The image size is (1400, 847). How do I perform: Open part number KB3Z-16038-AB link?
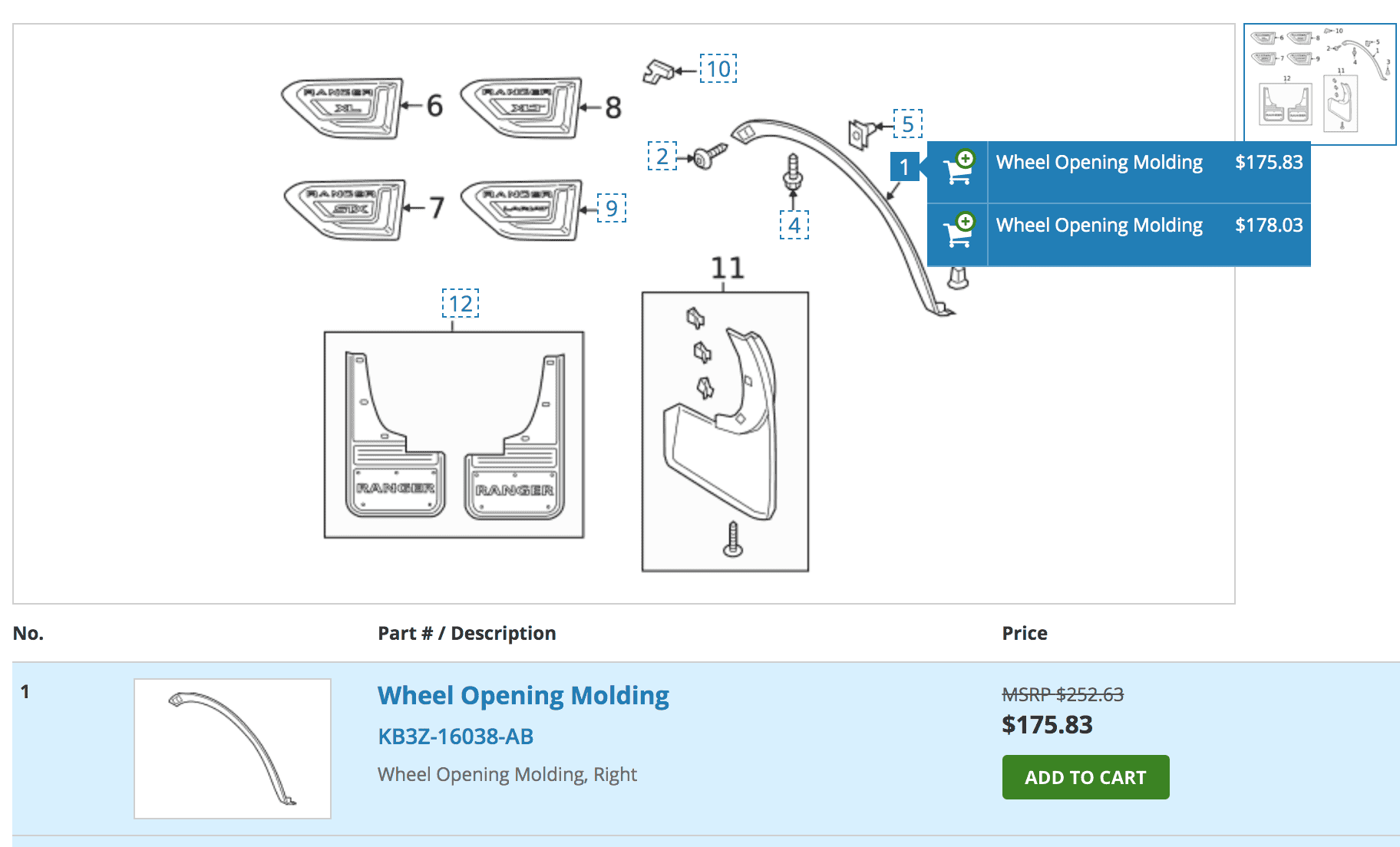pos(456,737)
